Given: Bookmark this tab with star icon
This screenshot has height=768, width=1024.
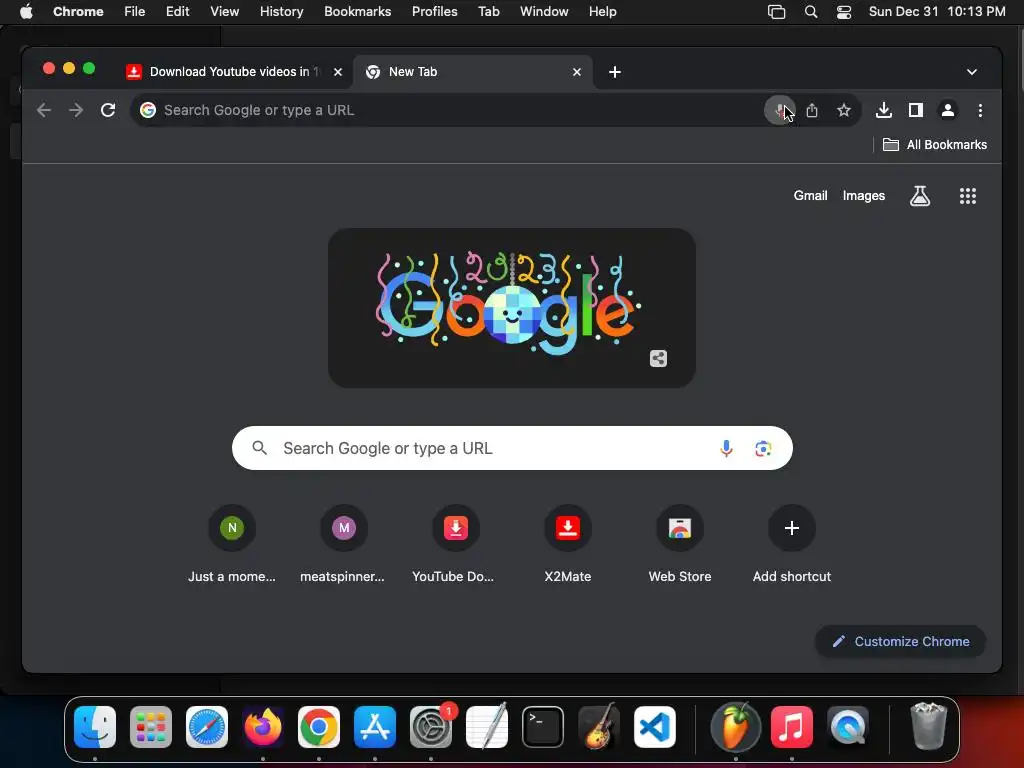Looking at the screenshot, I should tap(844, 110).
